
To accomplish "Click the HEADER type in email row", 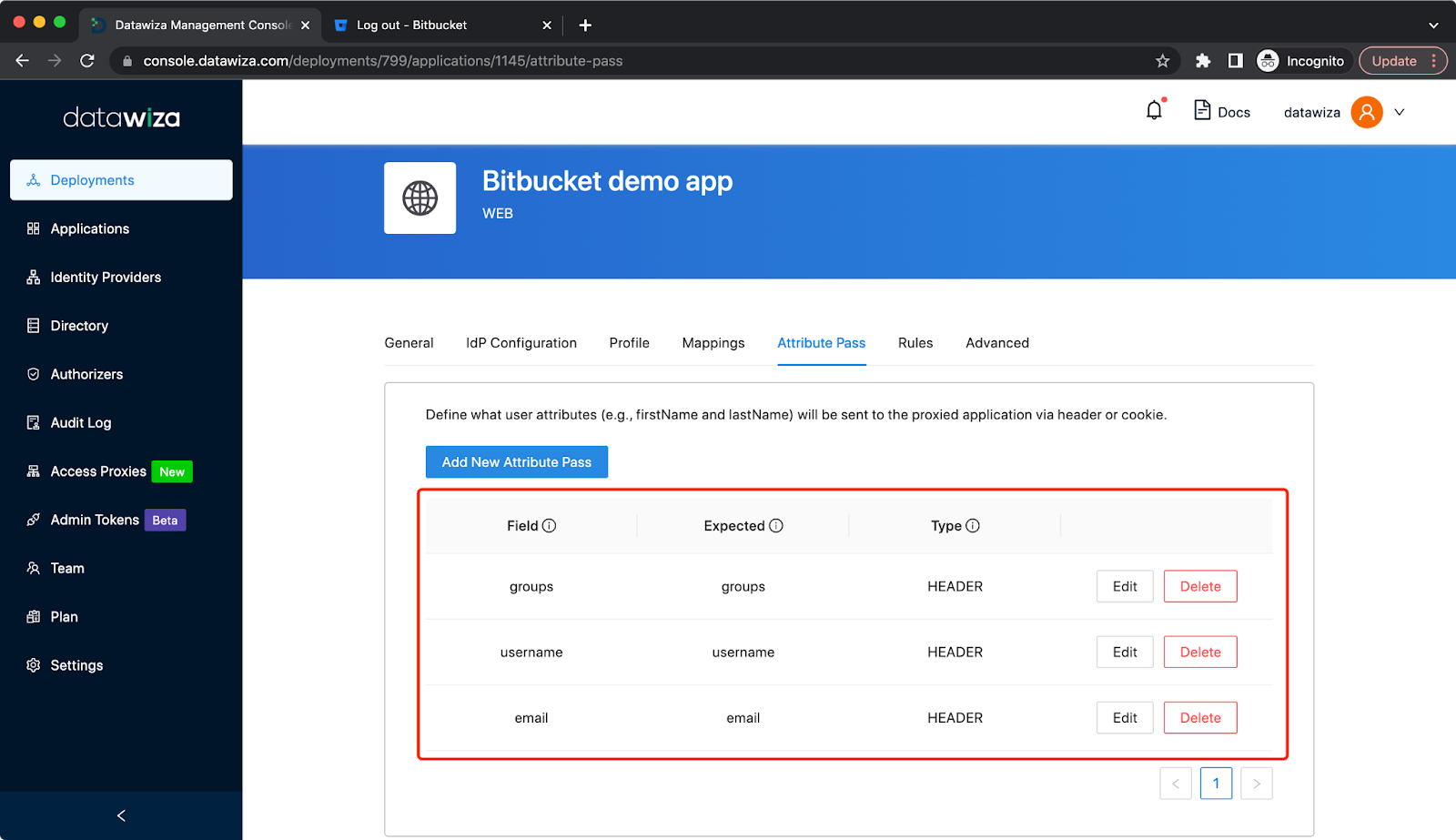I will [x=955, y=718].
